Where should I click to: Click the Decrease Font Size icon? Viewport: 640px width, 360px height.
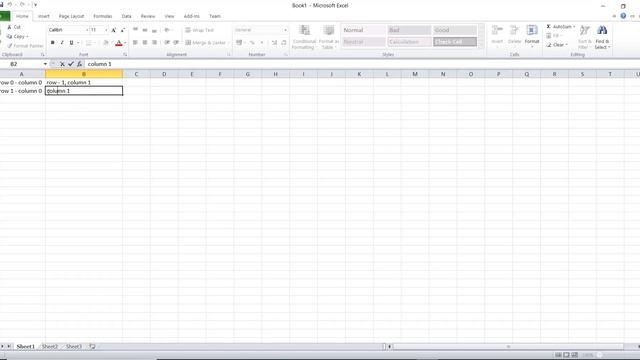point(123,30)
